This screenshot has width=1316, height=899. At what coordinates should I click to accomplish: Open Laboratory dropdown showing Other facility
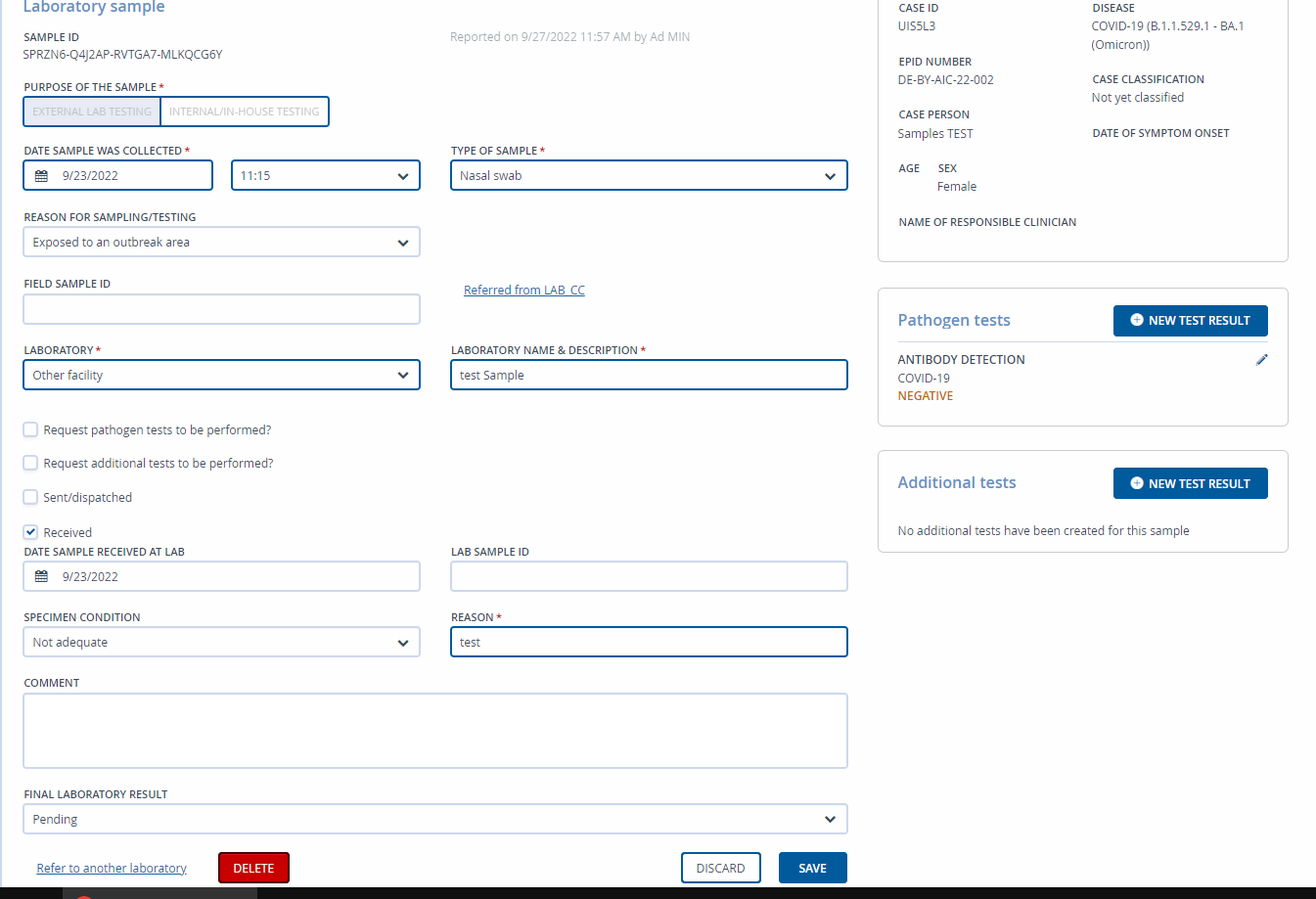point(221,375)
